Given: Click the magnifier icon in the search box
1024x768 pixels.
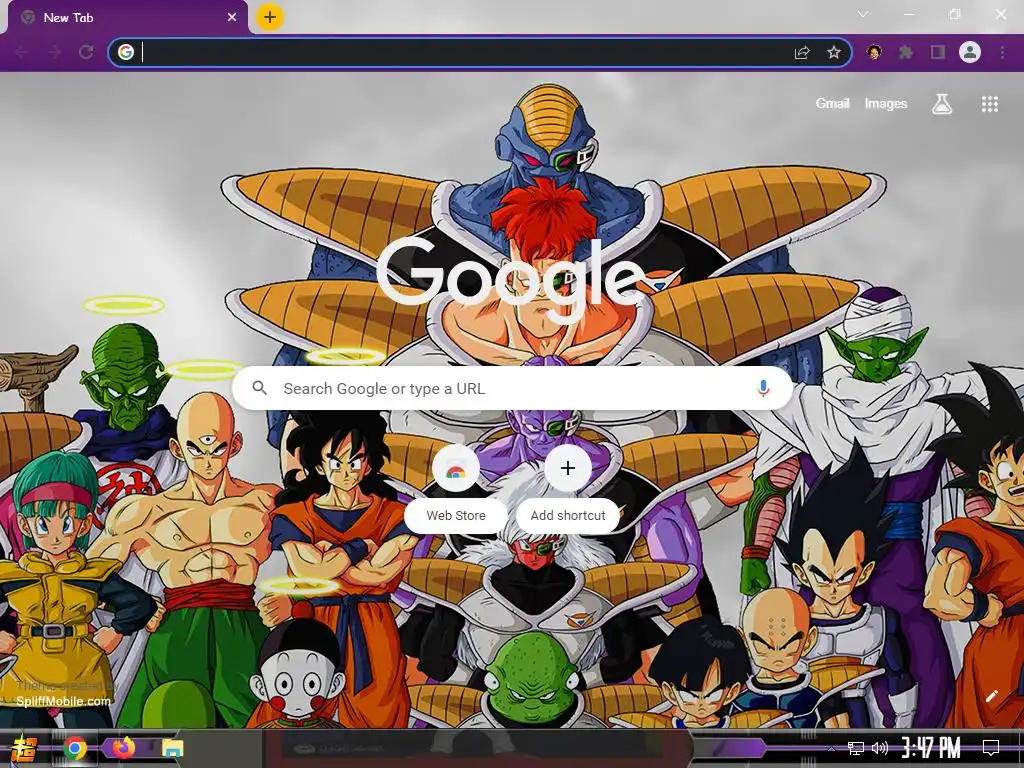Looking at the screenshot, I should coord(259,388).
